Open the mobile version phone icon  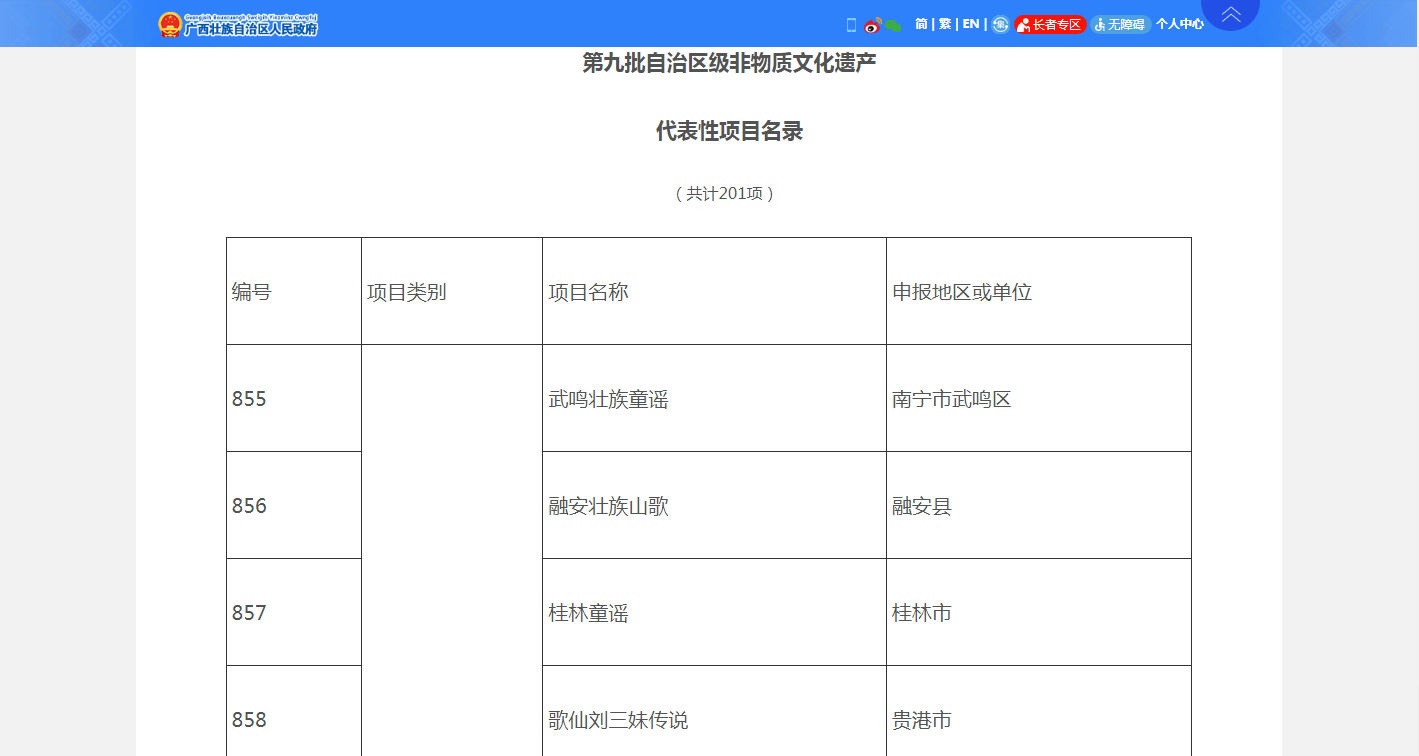[x=852, y=25]
